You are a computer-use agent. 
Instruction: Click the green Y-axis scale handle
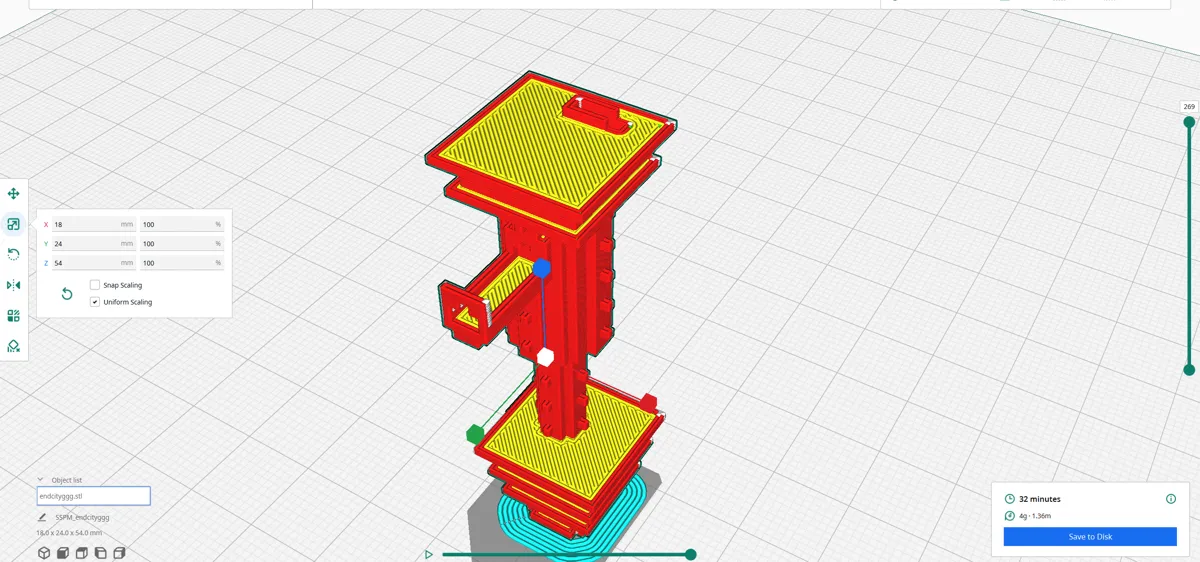tap(474, 434)
